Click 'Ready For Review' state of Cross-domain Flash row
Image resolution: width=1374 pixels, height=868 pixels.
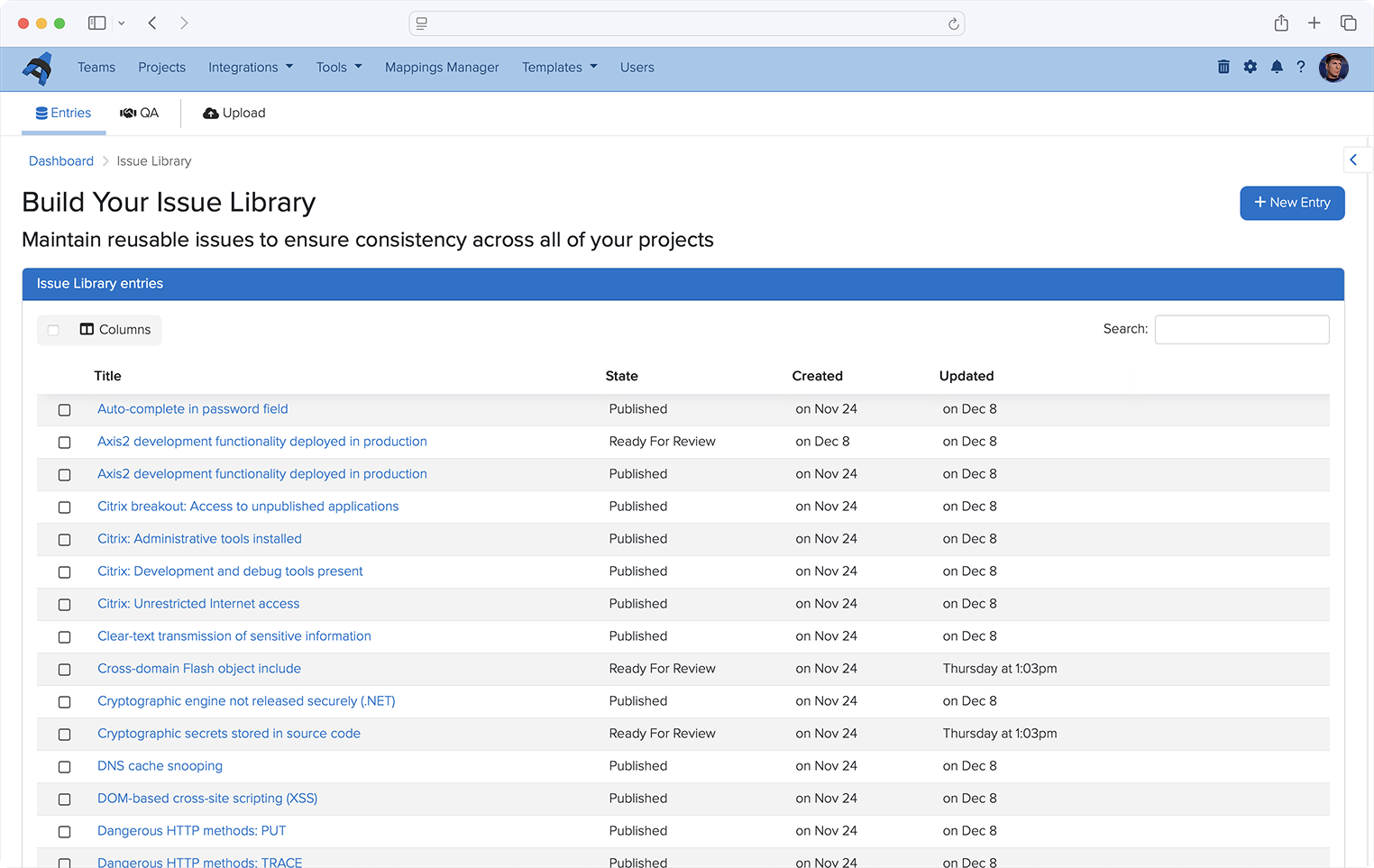click(x=662, y=669)
